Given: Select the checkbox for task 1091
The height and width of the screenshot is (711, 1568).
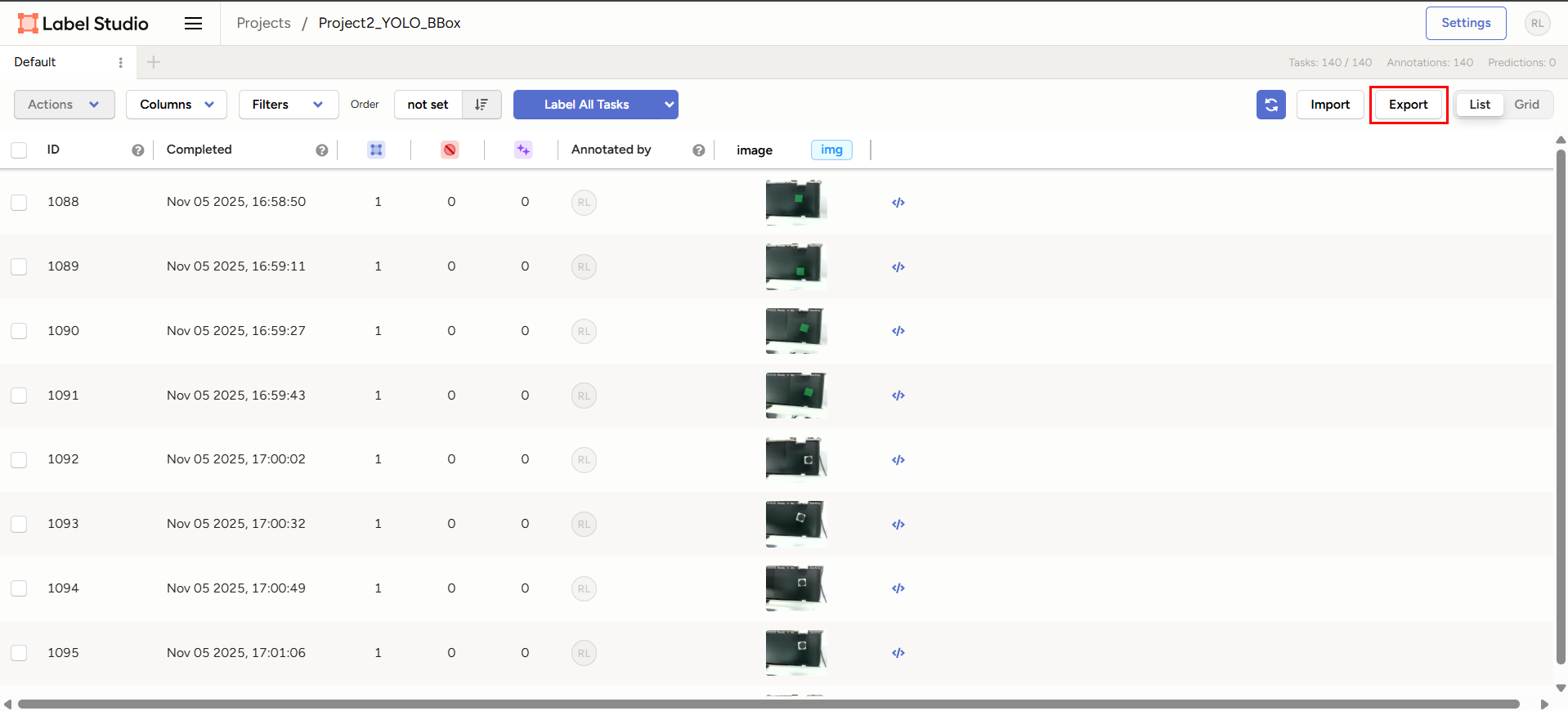Looking at the screenshot, I should [x=19, y=396].
